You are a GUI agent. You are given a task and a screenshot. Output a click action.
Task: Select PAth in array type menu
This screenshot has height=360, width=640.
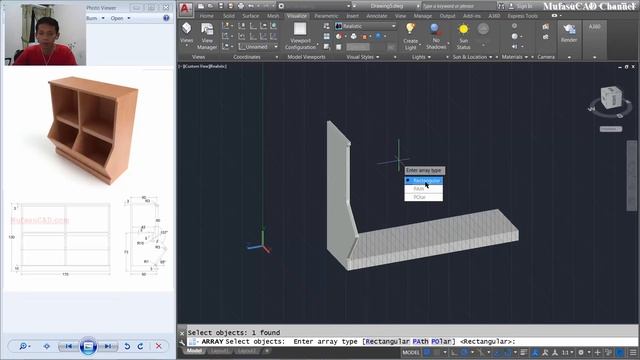pyautogui.click(x=424, y=189)
